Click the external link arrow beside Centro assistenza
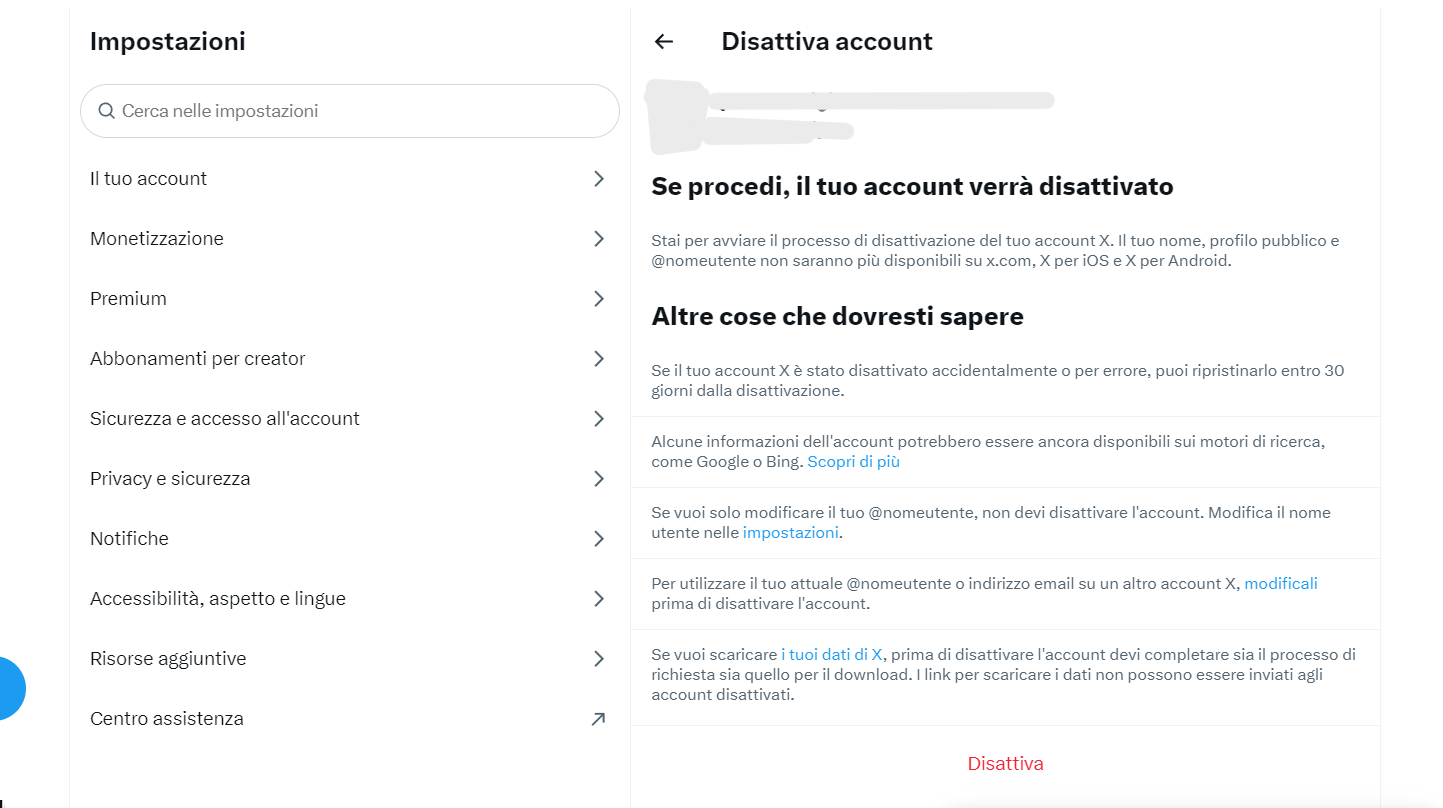The height and width of the screenshot is (808, 1443). click(x=599, y=718)
